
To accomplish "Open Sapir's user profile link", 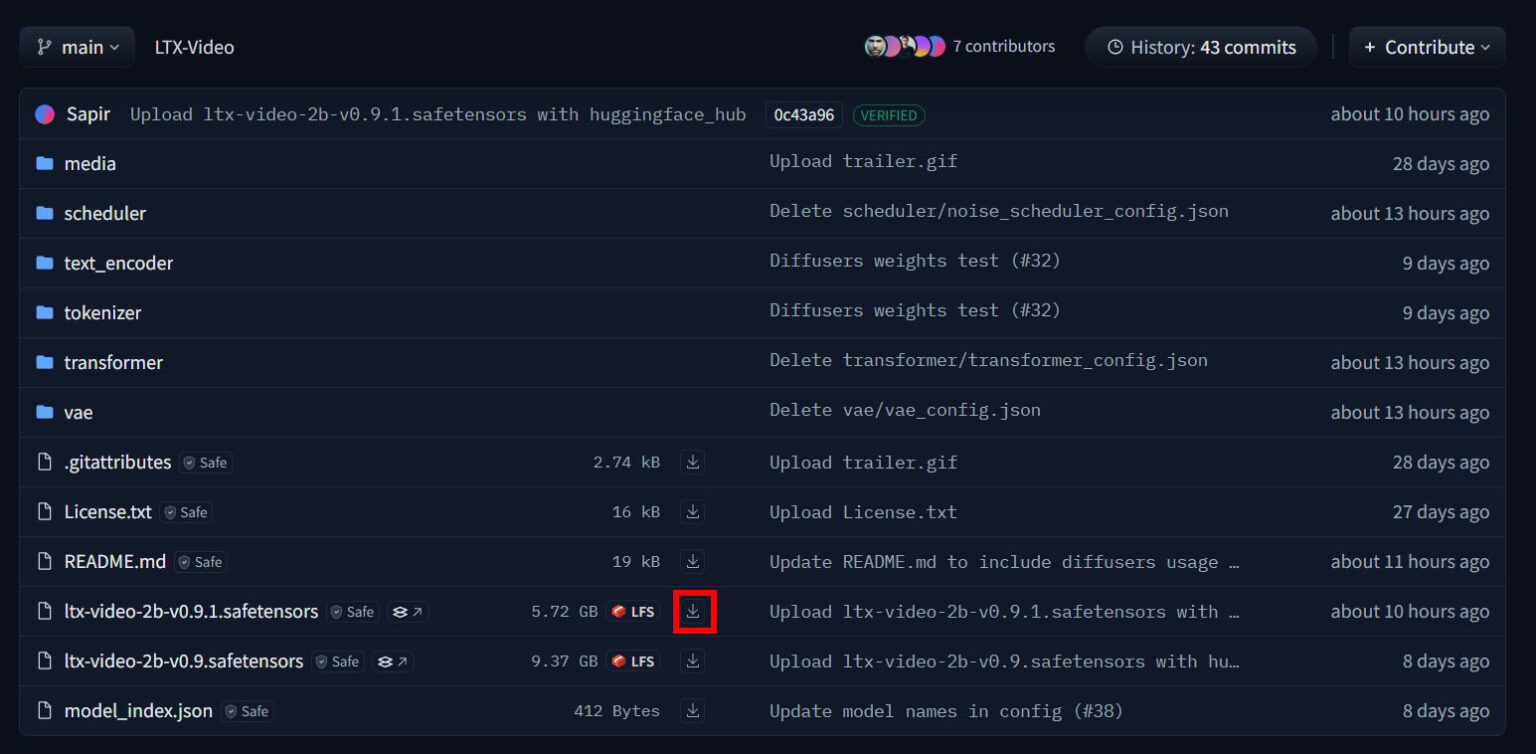I will pyautogui.click(x=88, y=114).
